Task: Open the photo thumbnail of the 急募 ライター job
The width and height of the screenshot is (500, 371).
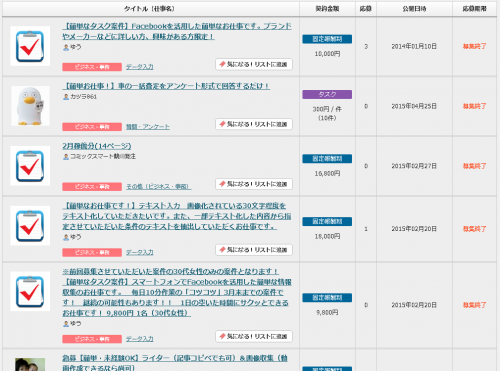Action: [x=30, y=365]
